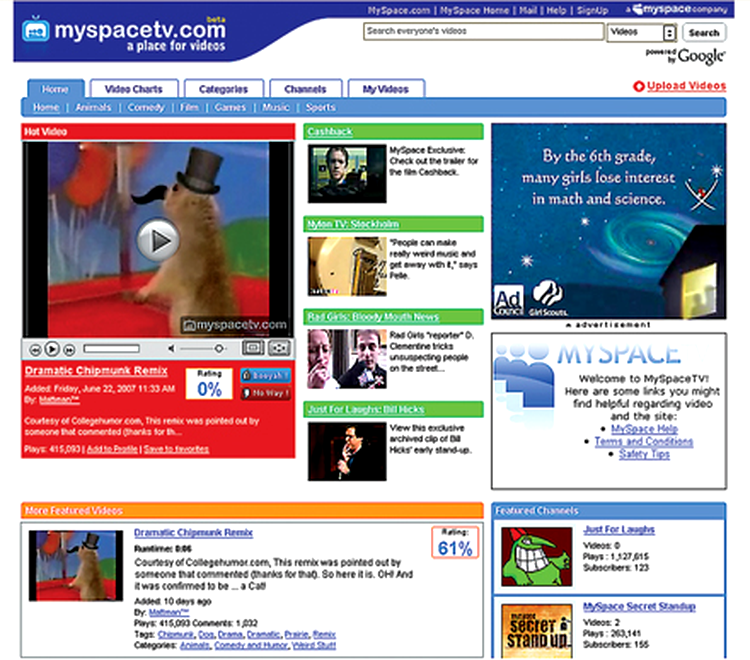
Task: Click the red Upload Videos circle icon
Action: click(639, 86)
